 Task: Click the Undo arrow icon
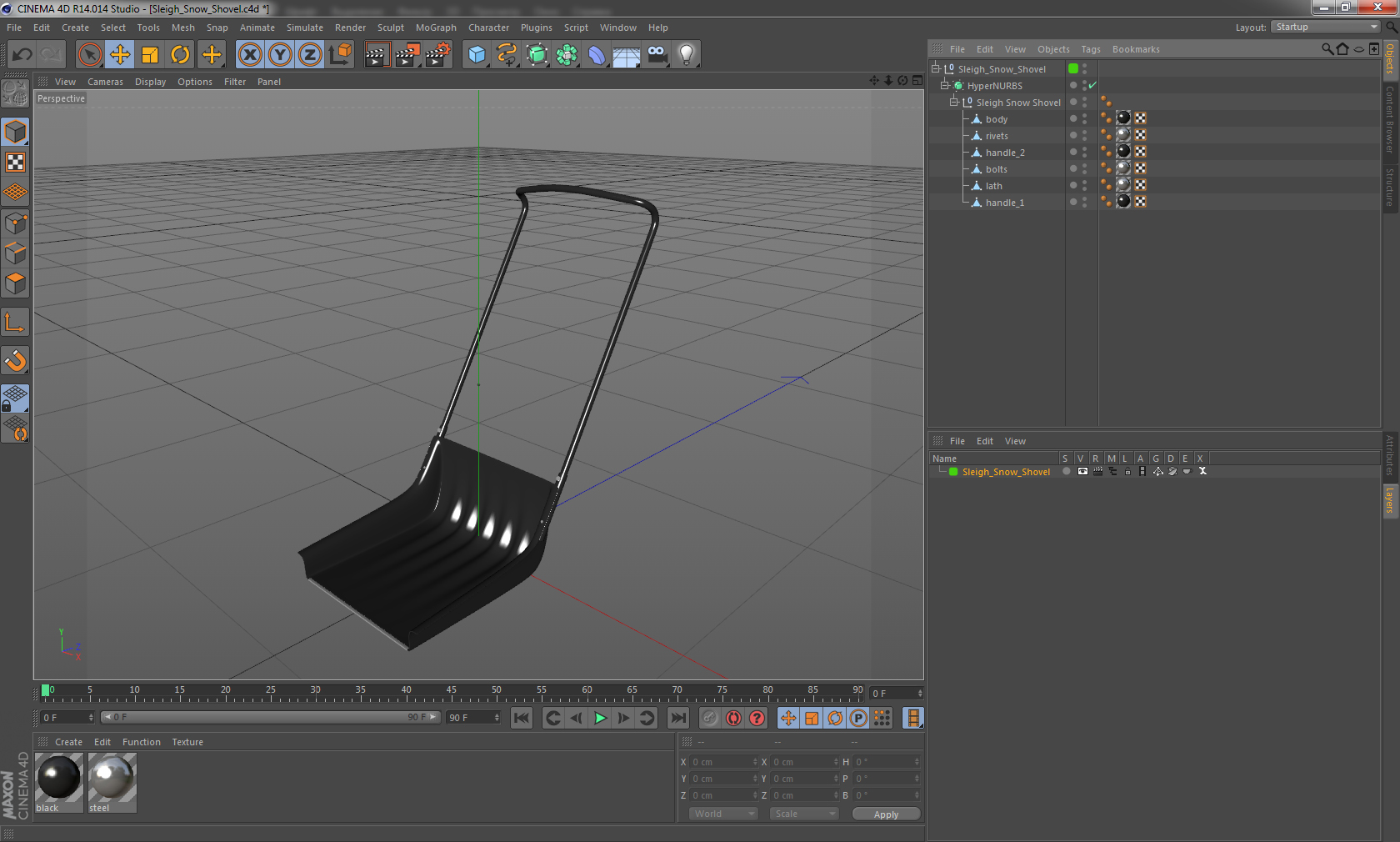[22, 55]
